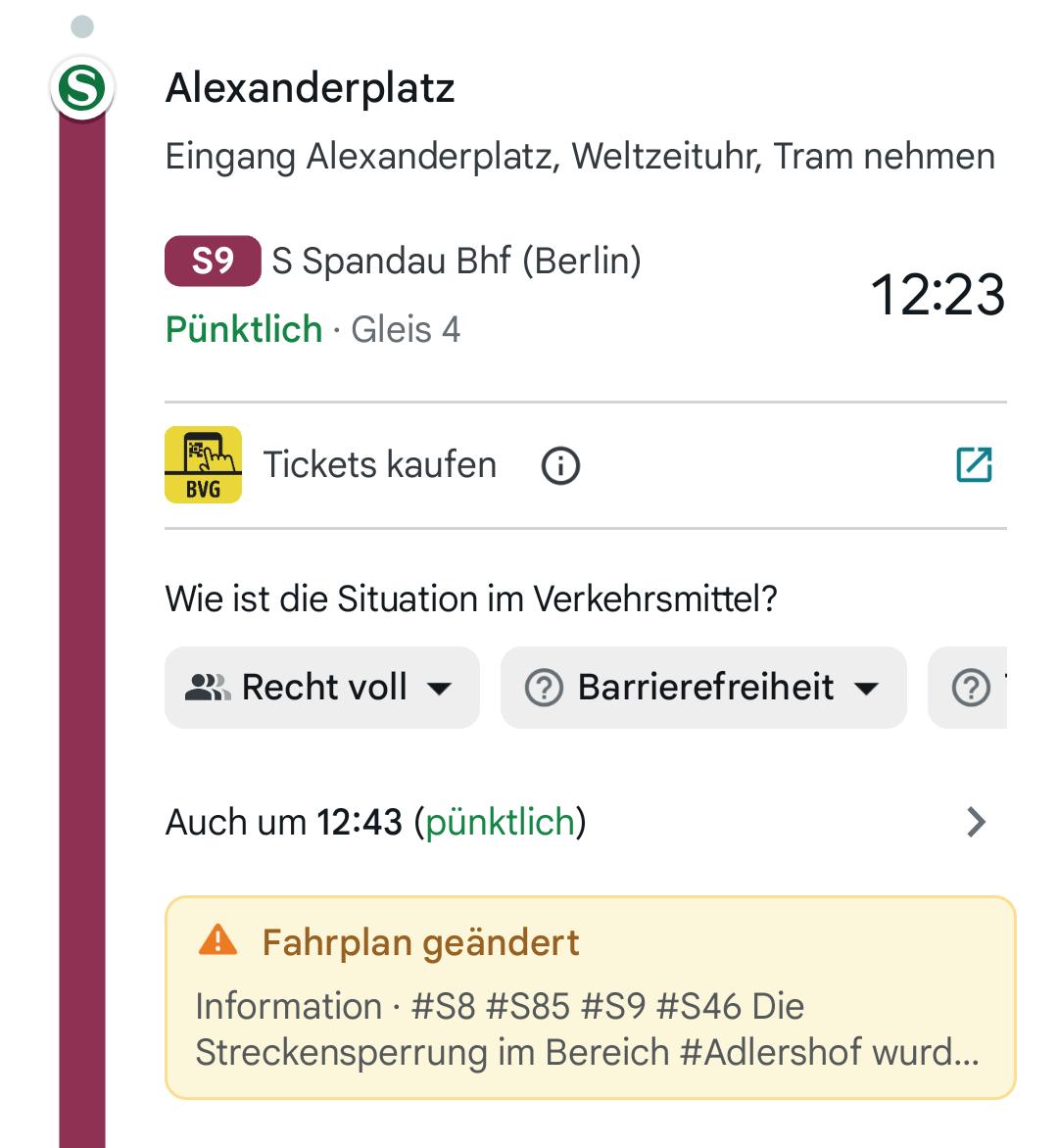Open the BVG ticket app icon
Image resolution: width=1058 pixels, height=1148 pixels.
(203, 465)
